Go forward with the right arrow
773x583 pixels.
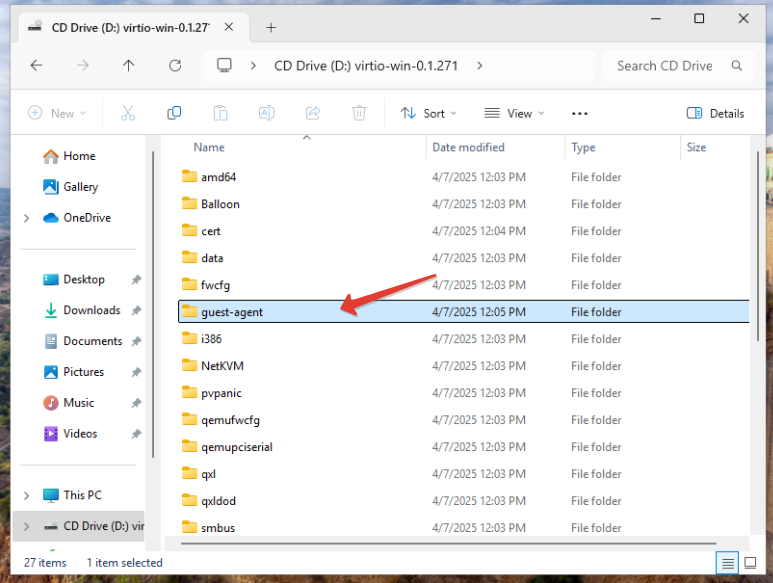tap(83, 66)
